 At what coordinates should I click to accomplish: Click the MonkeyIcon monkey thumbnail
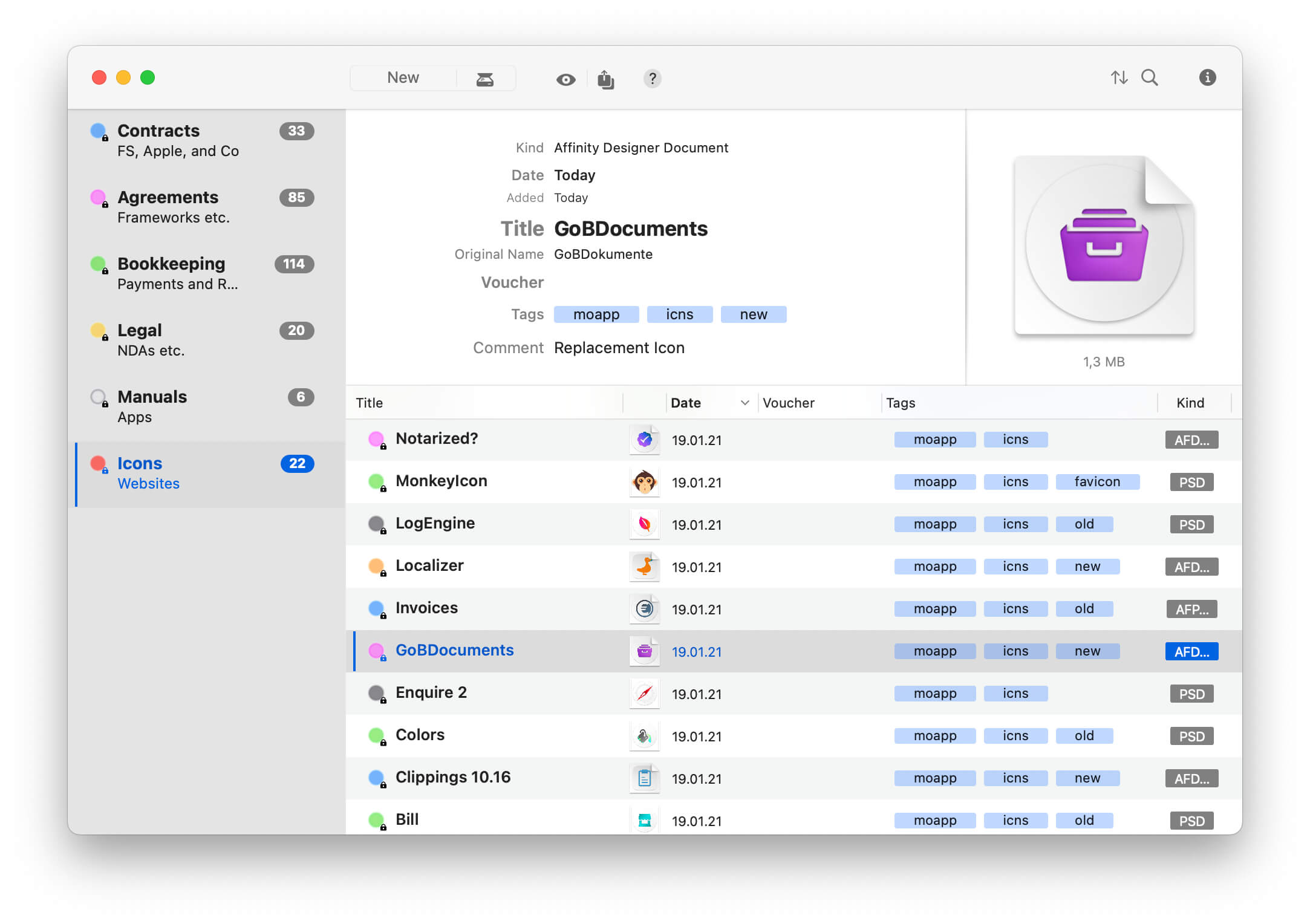(644, 483)
